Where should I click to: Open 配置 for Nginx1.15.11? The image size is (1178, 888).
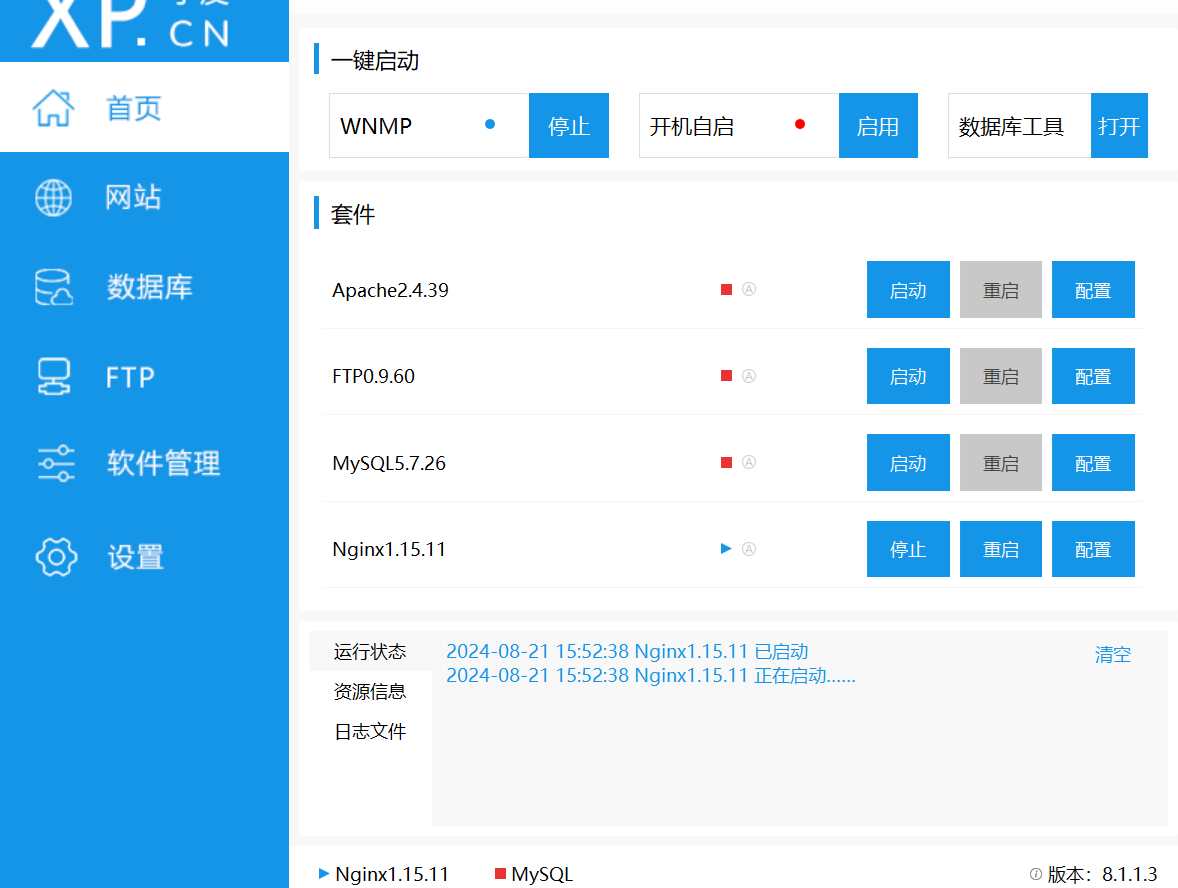tap(1093, 549)
